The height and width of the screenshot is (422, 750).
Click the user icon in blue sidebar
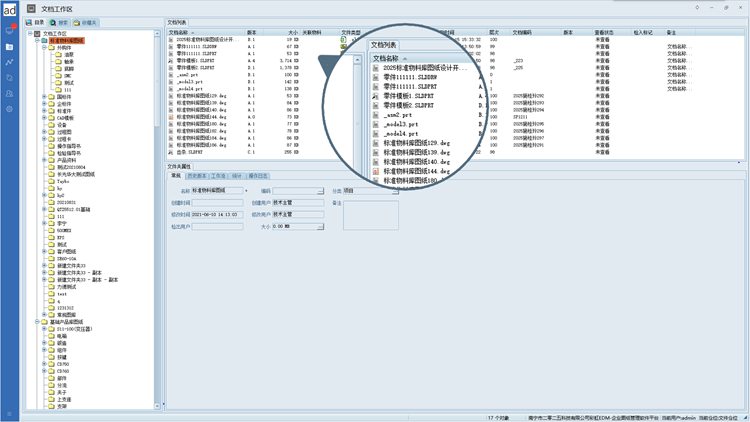pyautogui.click(x=9, y=92)
